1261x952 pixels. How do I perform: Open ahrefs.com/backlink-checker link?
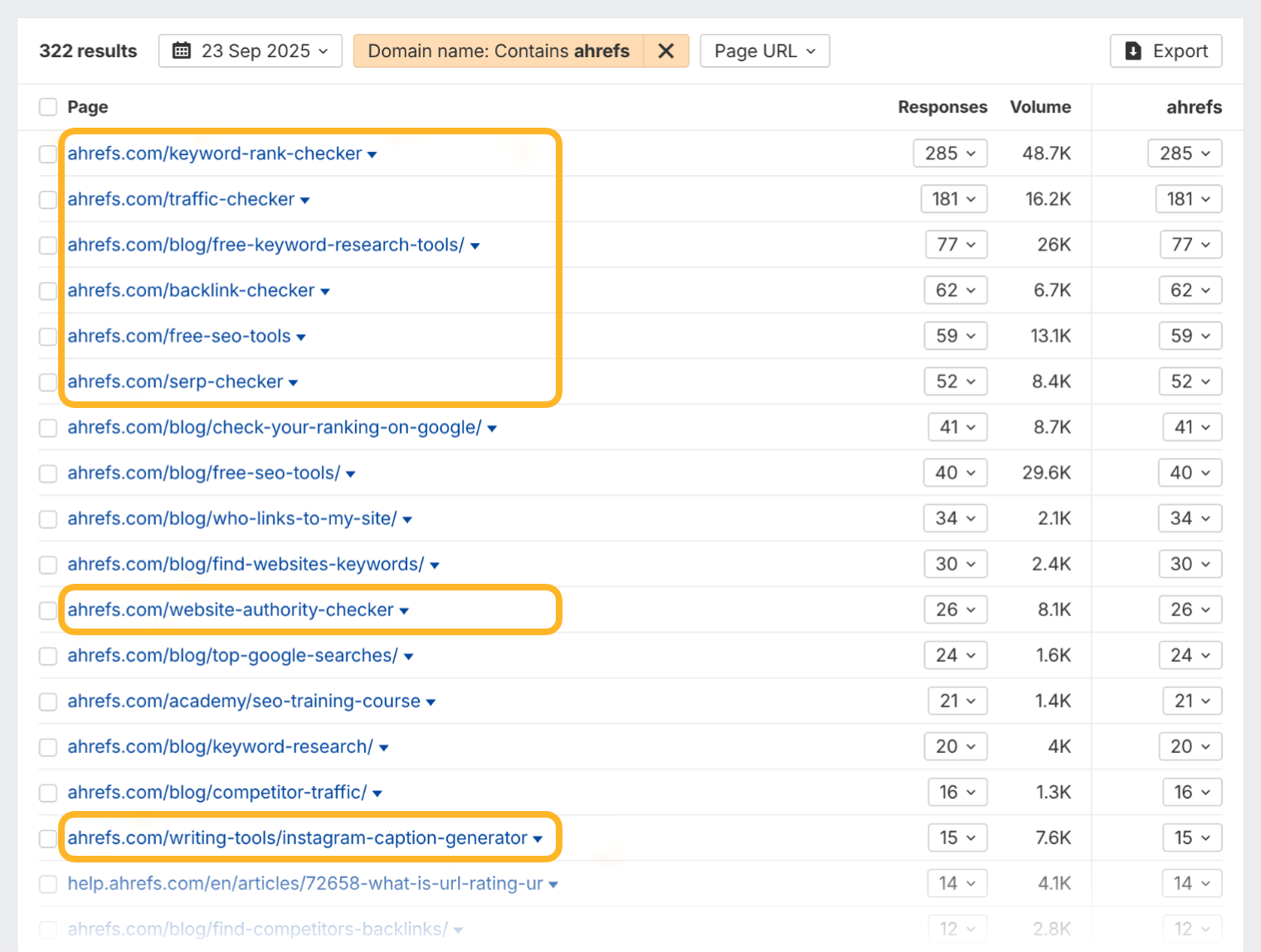tap(192, 290)
